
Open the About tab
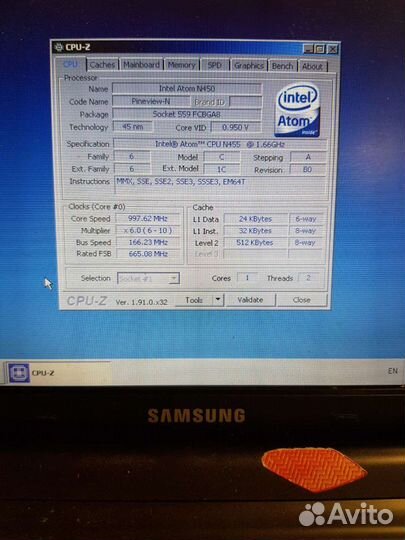(x=312, y=66)
